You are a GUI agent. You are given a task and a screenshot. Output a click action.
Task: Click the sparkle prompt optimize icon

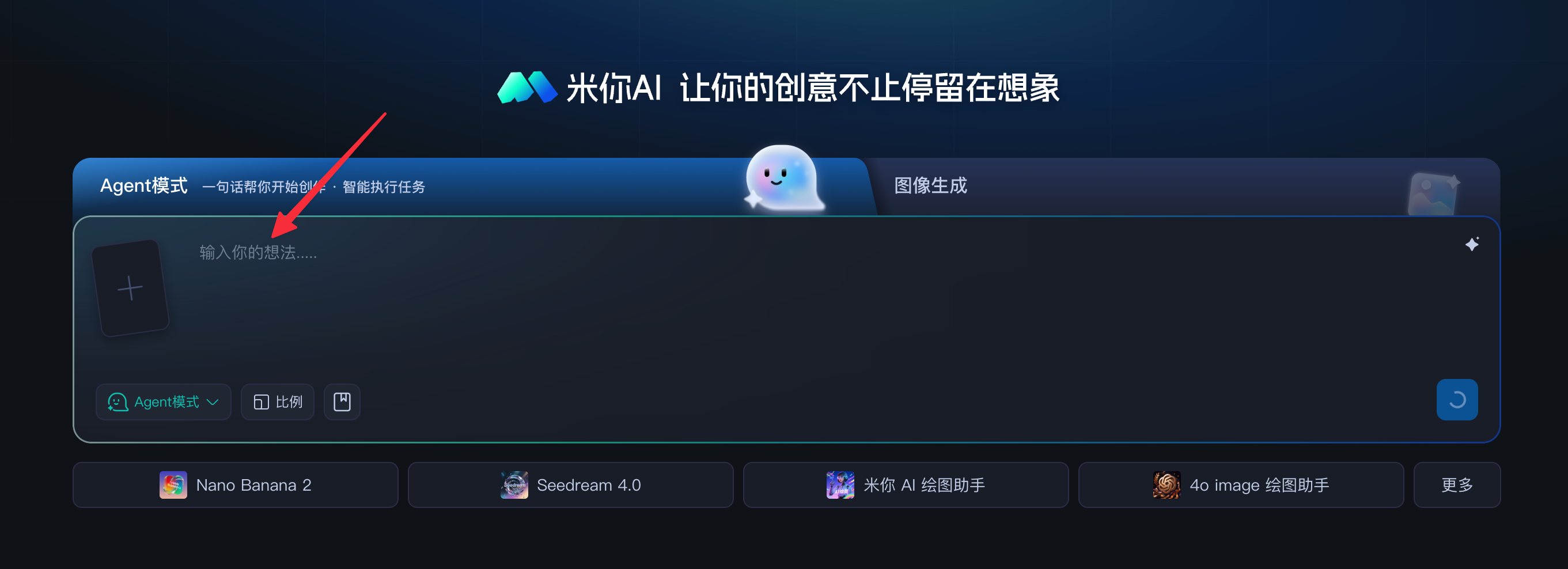[1472, 244]
